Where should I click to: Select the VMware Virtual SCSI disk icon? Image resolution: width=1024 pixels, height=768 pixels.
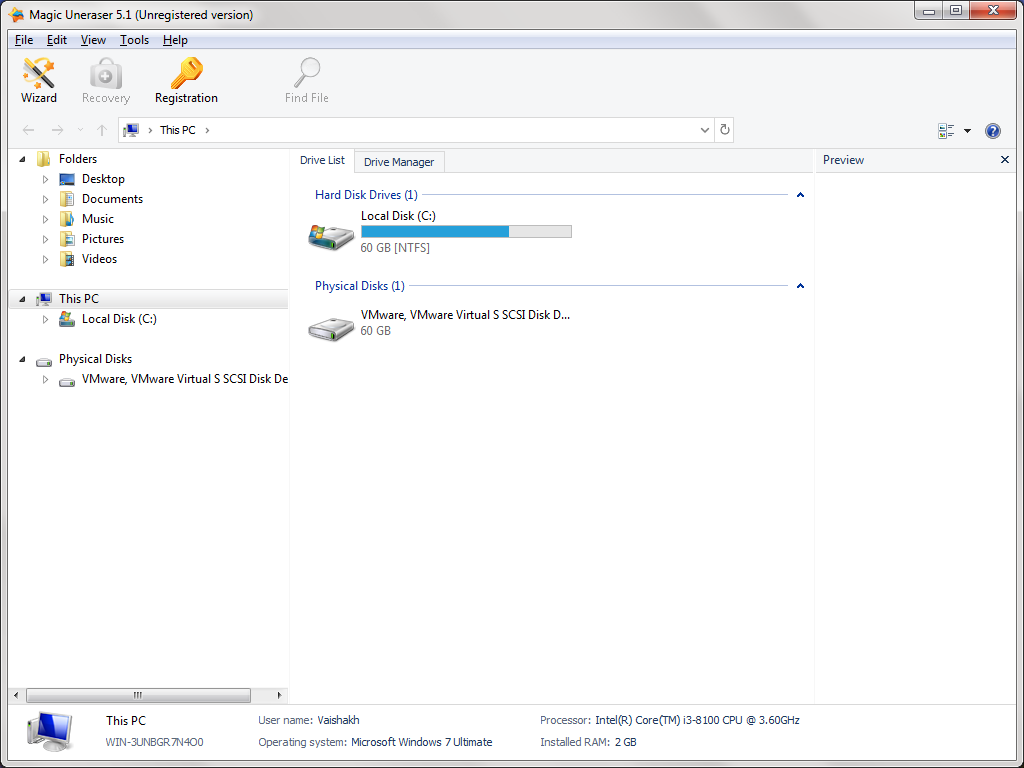point(331,326)
